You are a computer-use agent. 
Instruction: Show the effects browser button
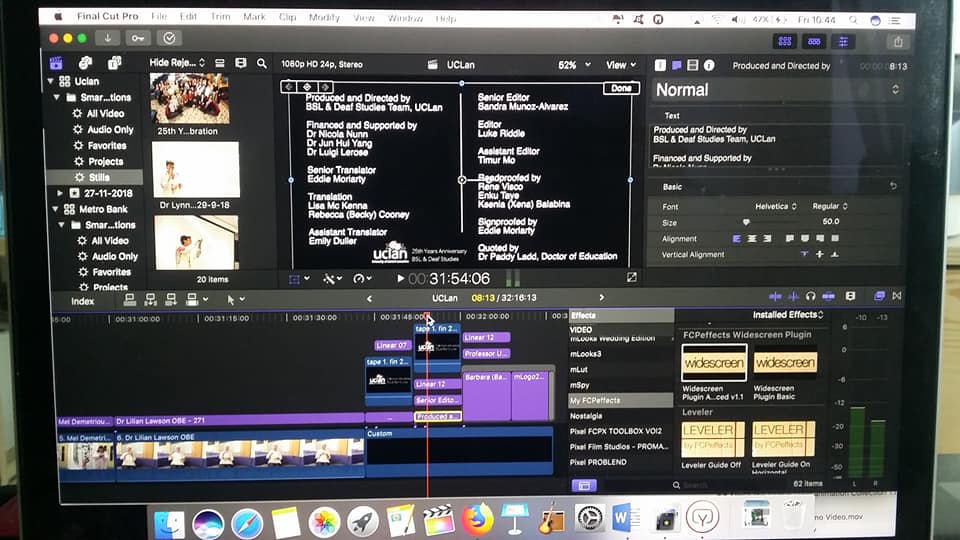pos(880,296)
